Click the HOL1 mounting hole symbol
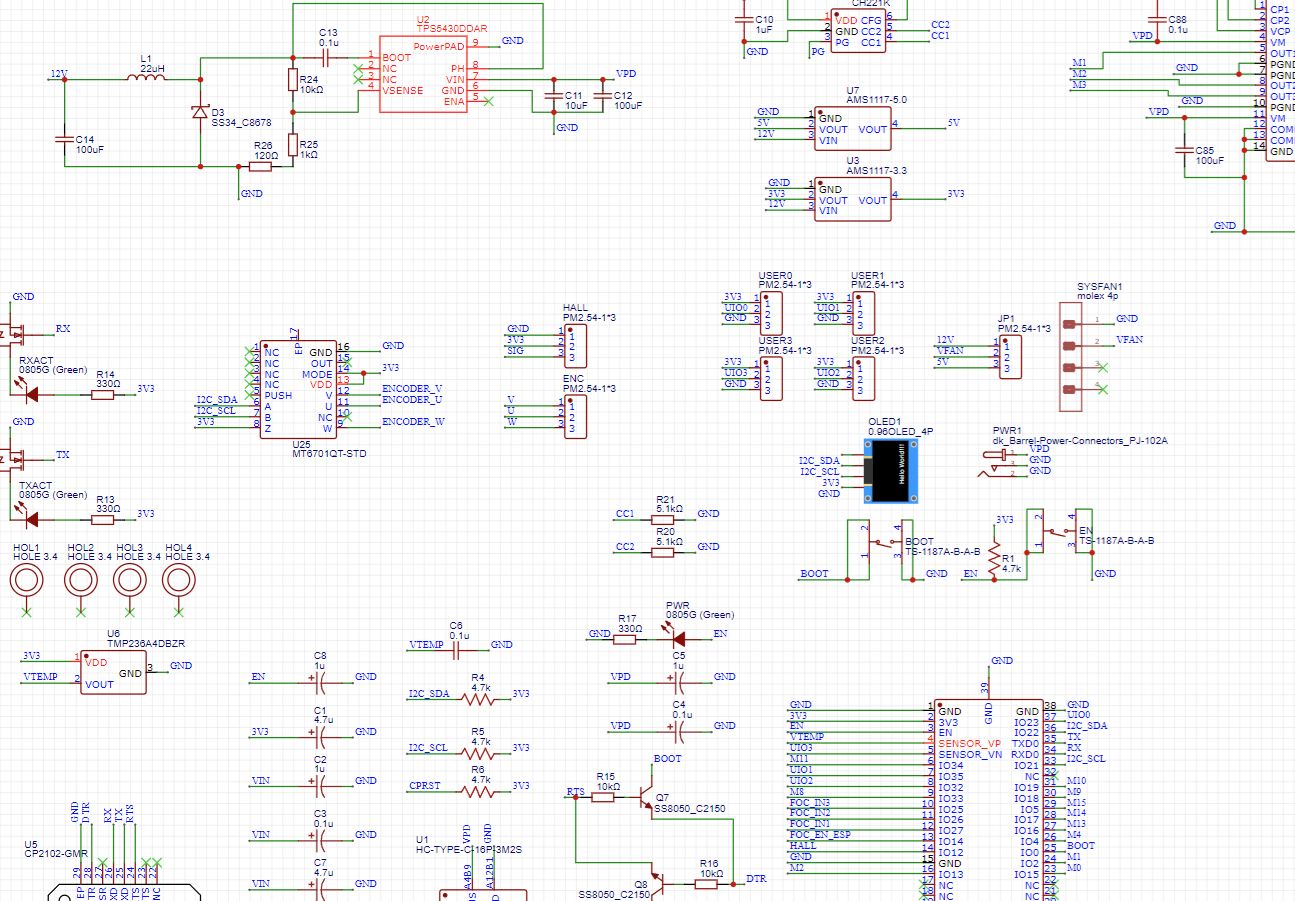This screenshot has height=901, width=1295. pos(26,580)
